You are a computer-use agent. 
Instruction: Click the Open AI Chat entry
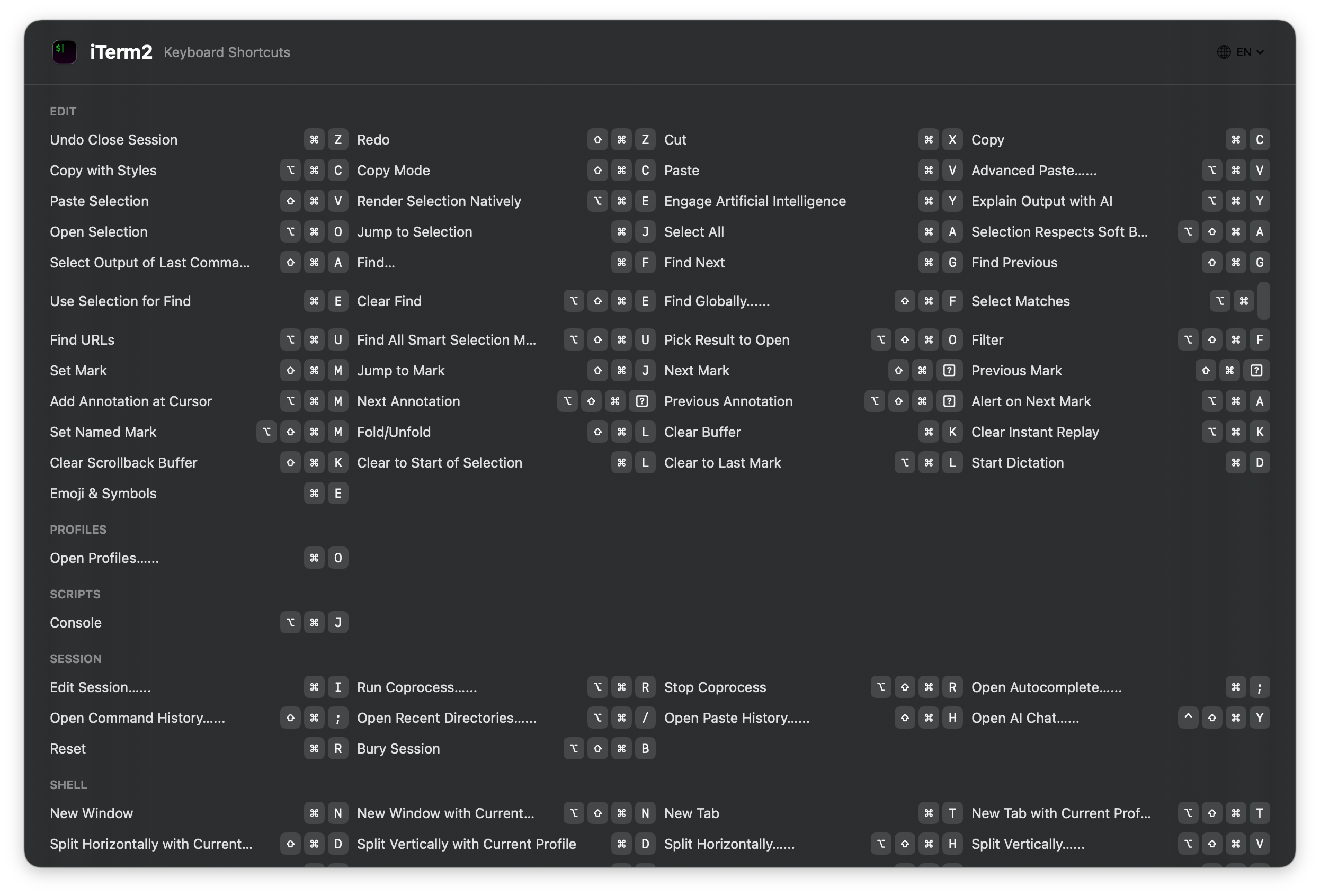[x=1026, y=718]
